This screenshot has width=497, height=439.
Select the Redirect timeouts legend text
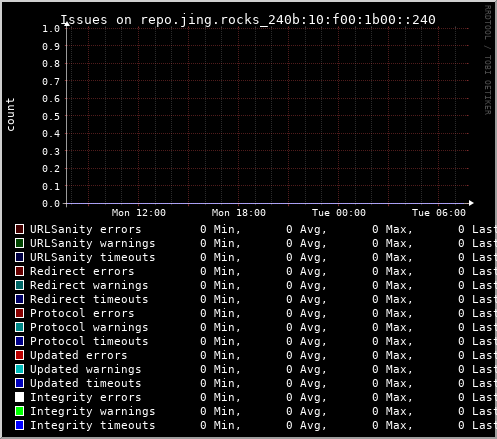[x=89, y=299]
